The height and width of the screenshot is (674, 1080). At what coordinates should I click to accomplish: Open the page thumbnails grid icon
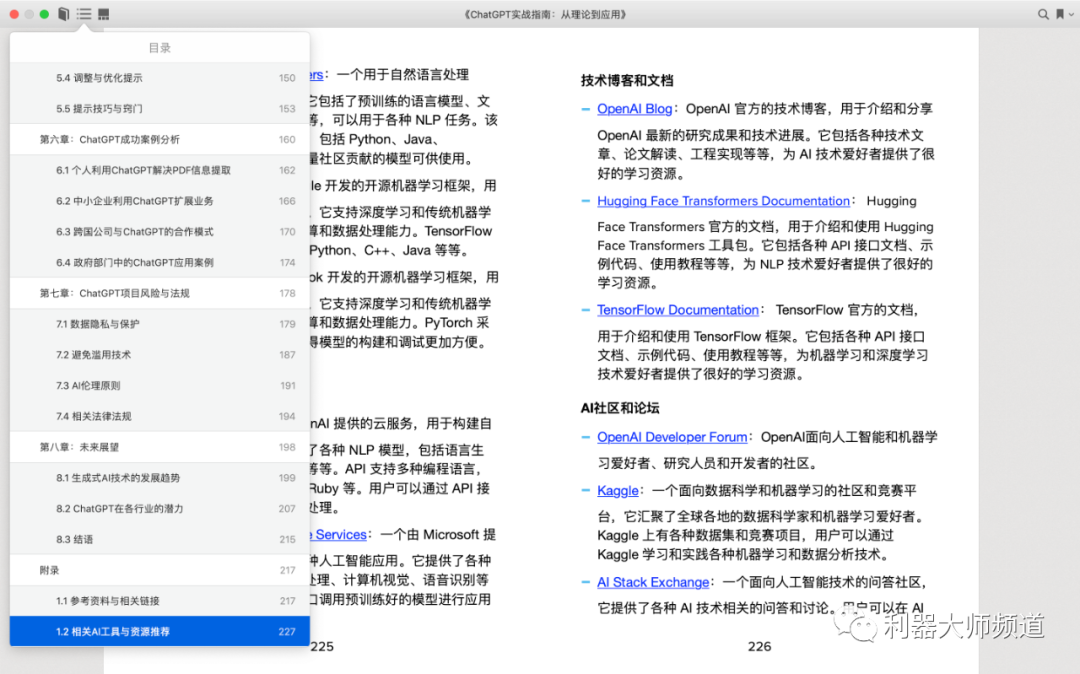pos(104,14)
